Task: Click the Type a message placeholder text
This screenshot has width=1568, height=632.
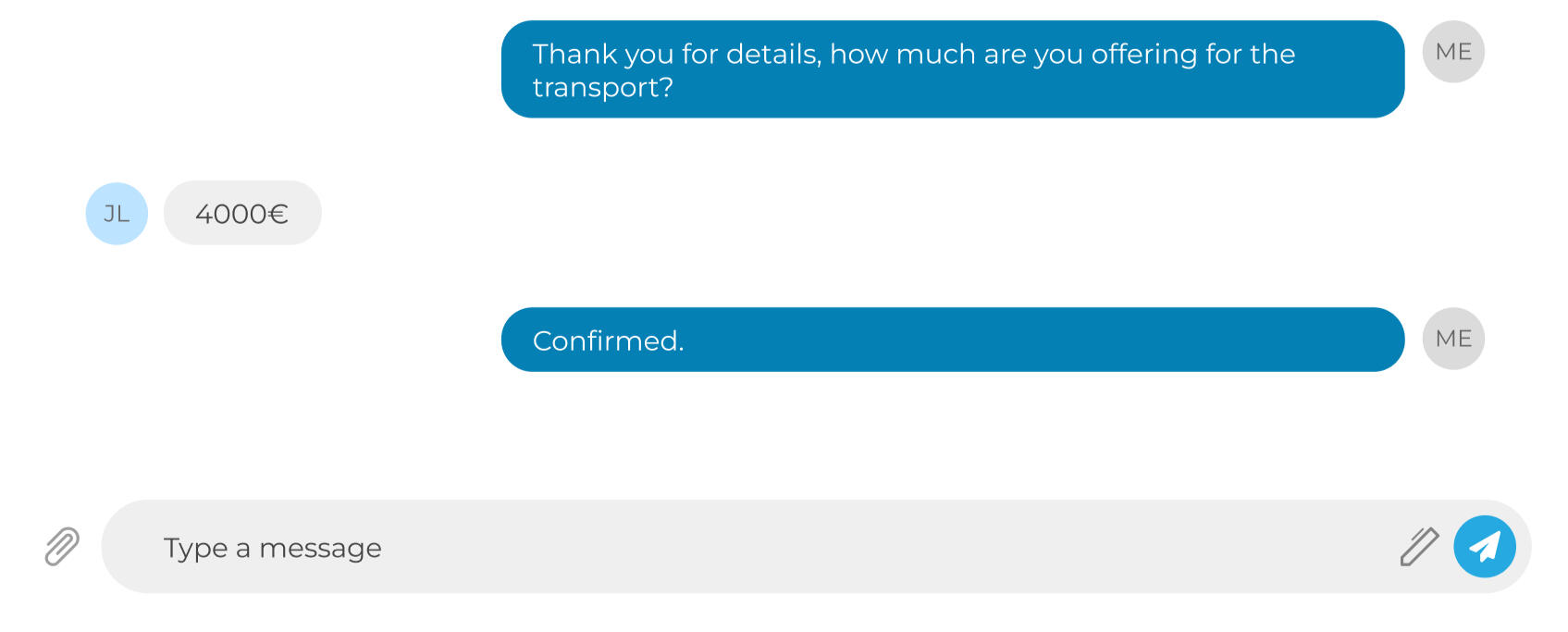Action: [x=273, y=549]
